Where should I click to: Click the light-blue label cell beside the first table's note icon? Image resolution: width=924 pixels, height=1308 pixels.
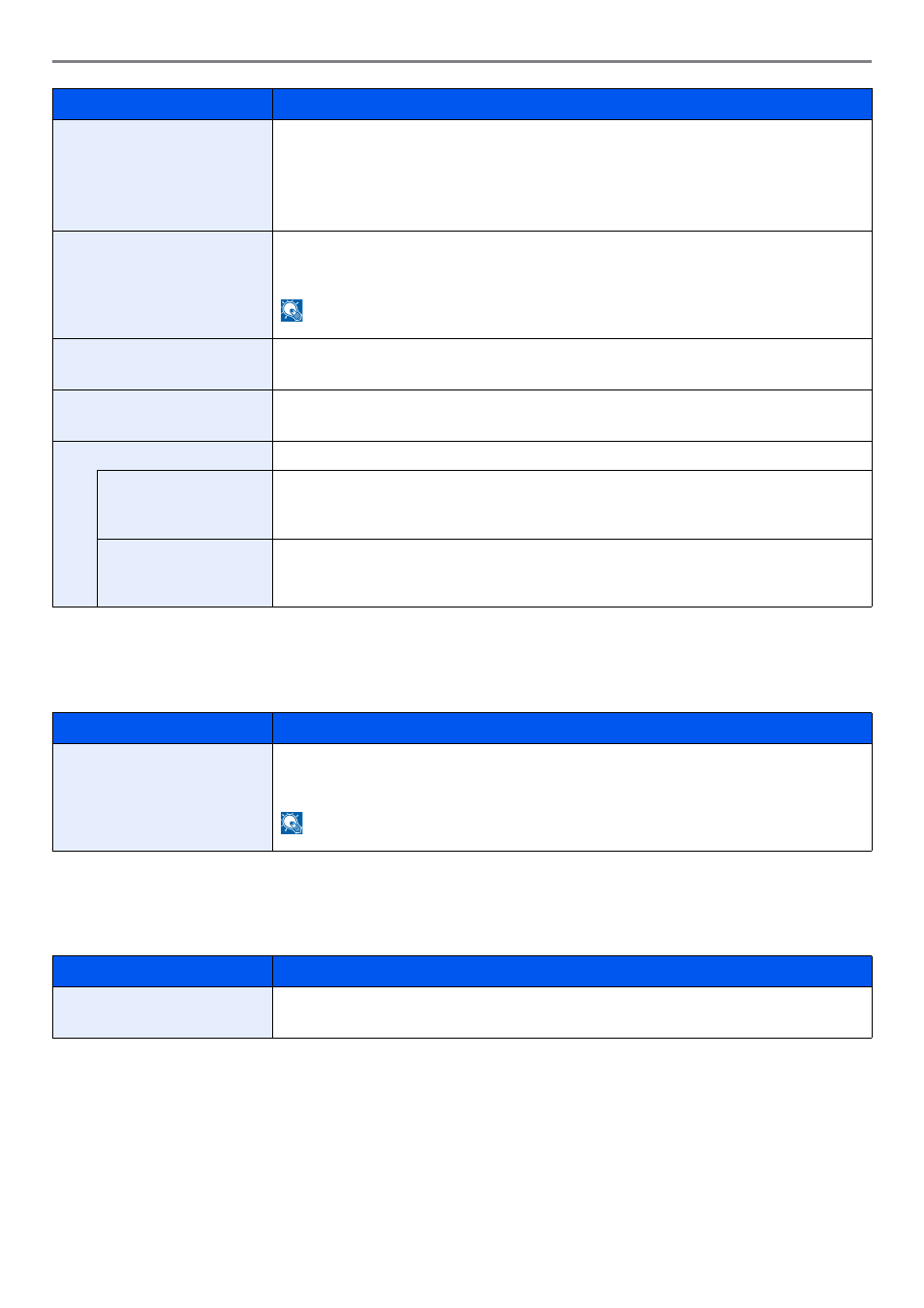tap(163, 285)
